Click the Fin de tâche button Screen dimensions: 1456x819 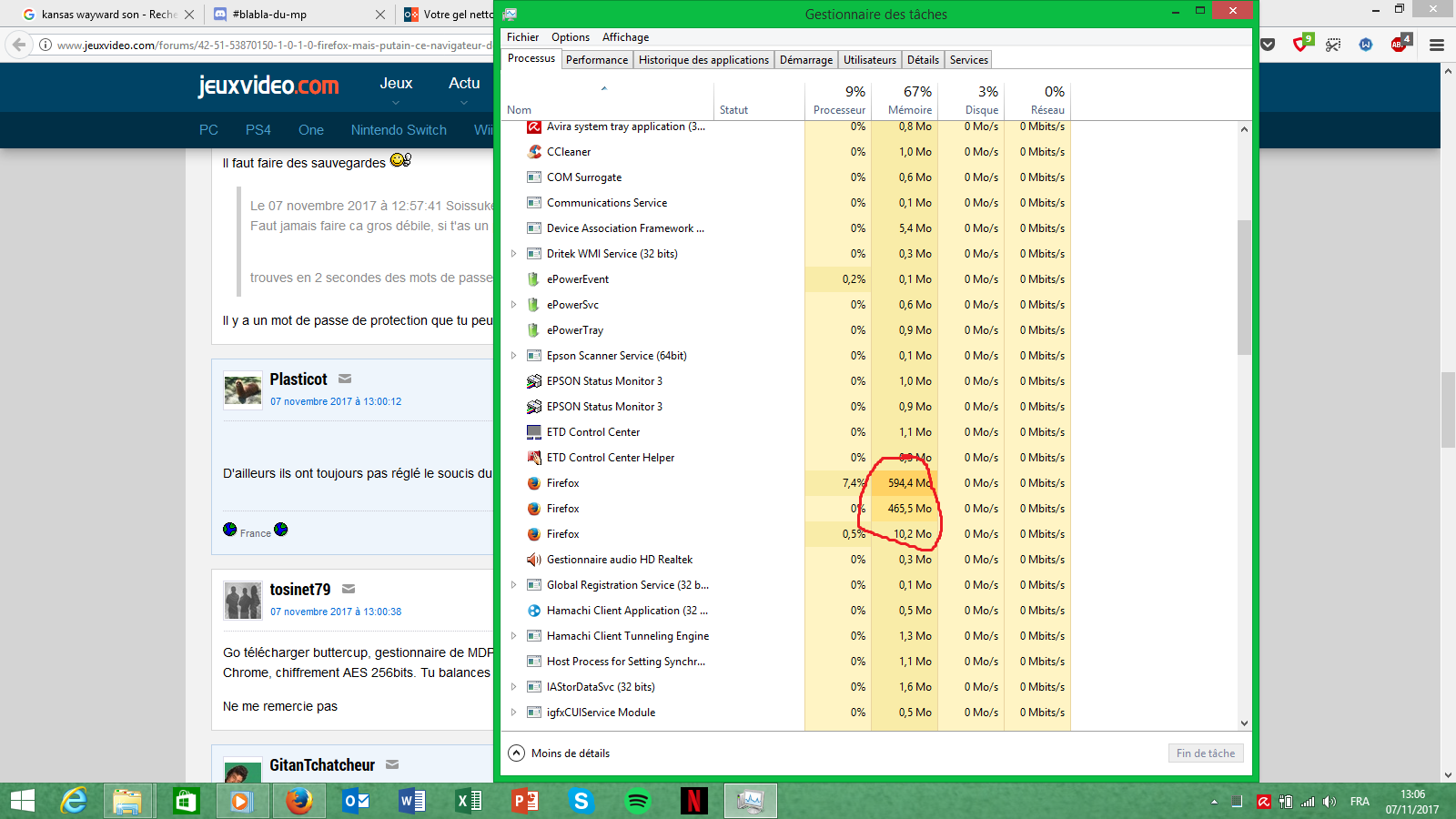[x=1205, y=753]
